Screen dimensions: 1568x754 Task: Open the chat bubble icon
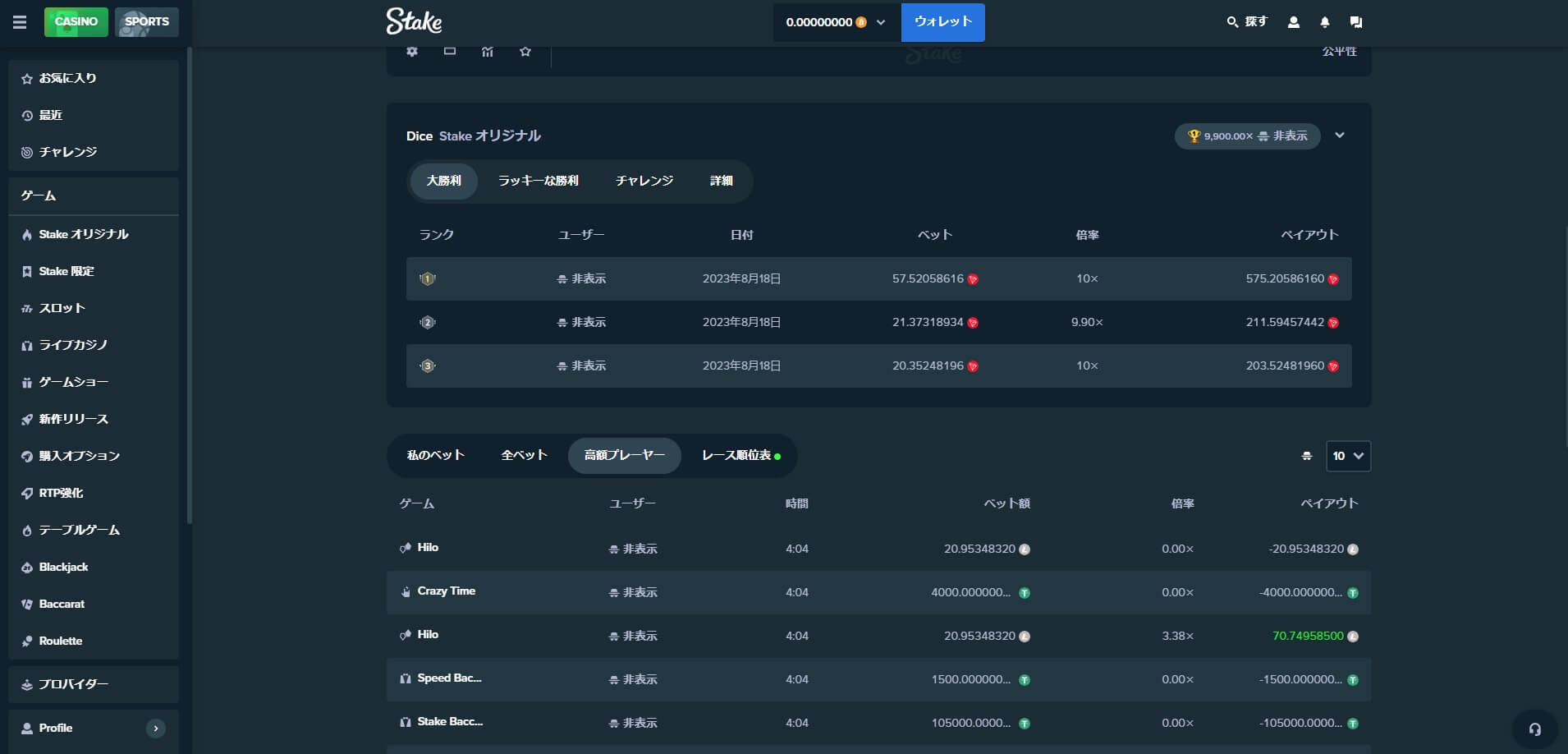point(1356,22)
